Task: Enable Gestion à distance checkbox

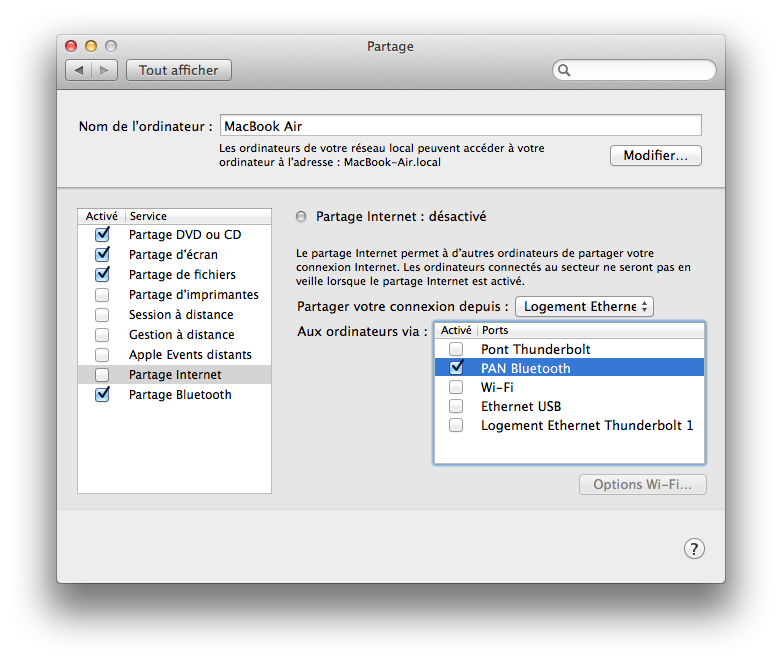Action: click(102, 335)
